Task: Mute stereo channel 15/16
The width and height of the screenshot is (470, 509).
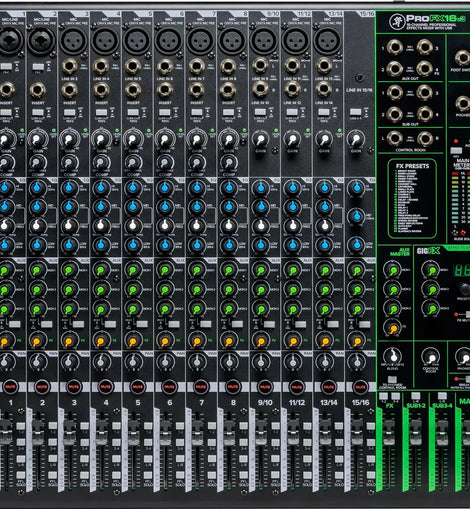Action: [x=360, y=387]
